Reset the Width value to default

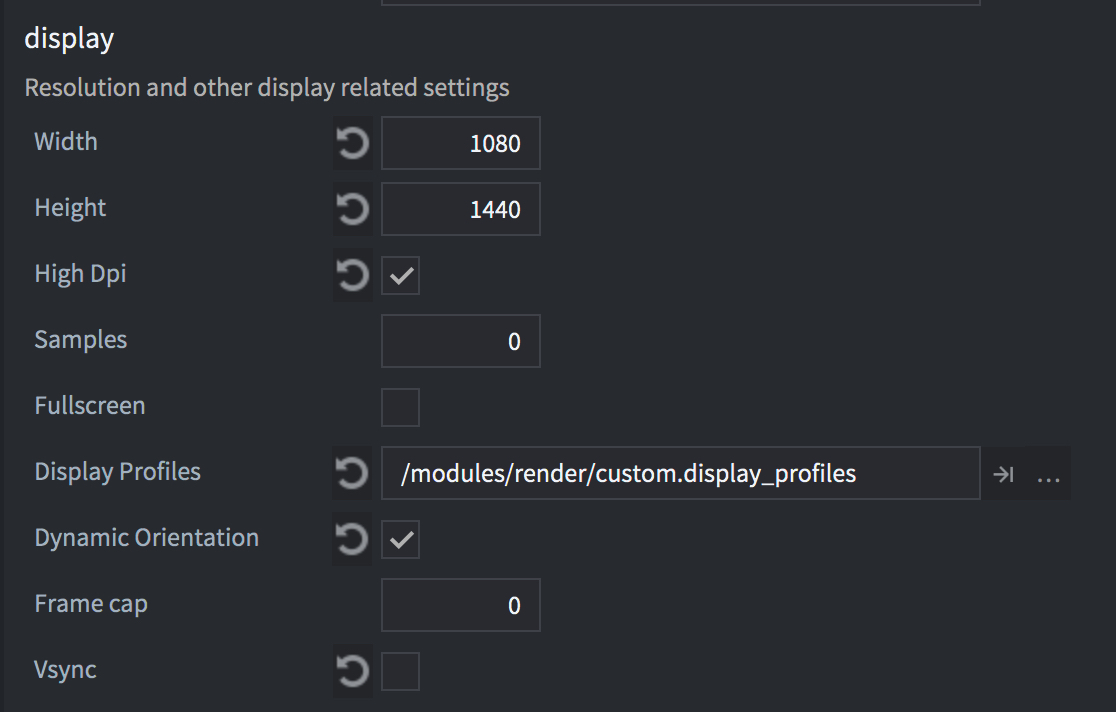coord(352,144)
